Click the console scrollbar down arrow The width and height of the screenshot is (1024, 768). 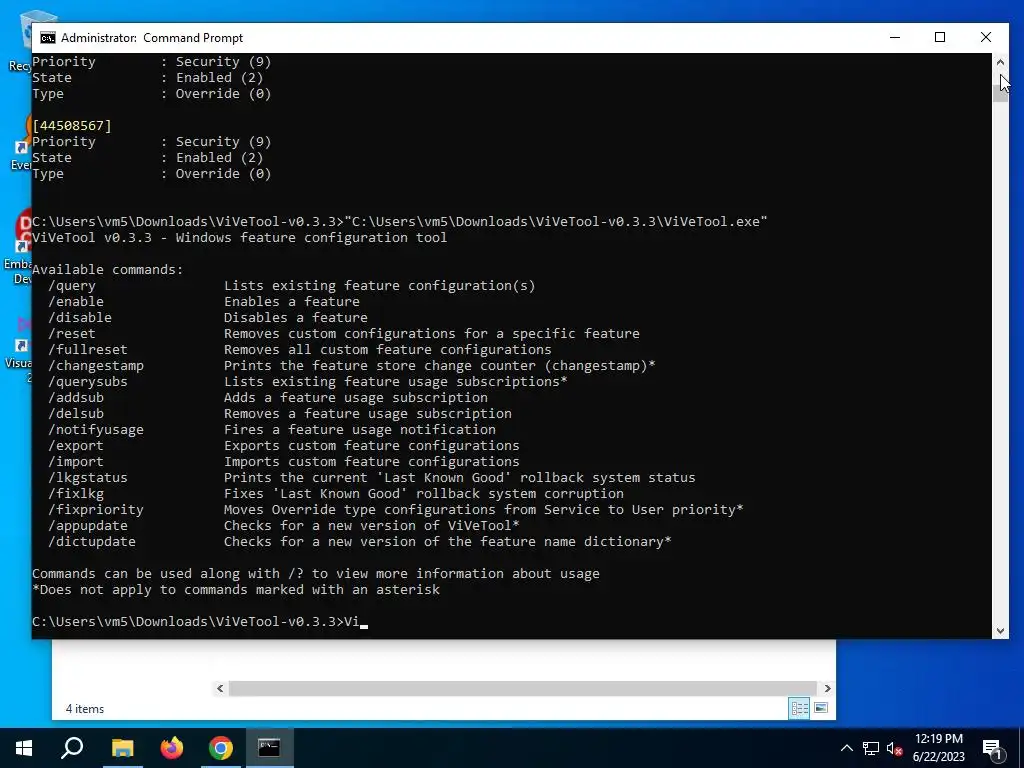1000,631
